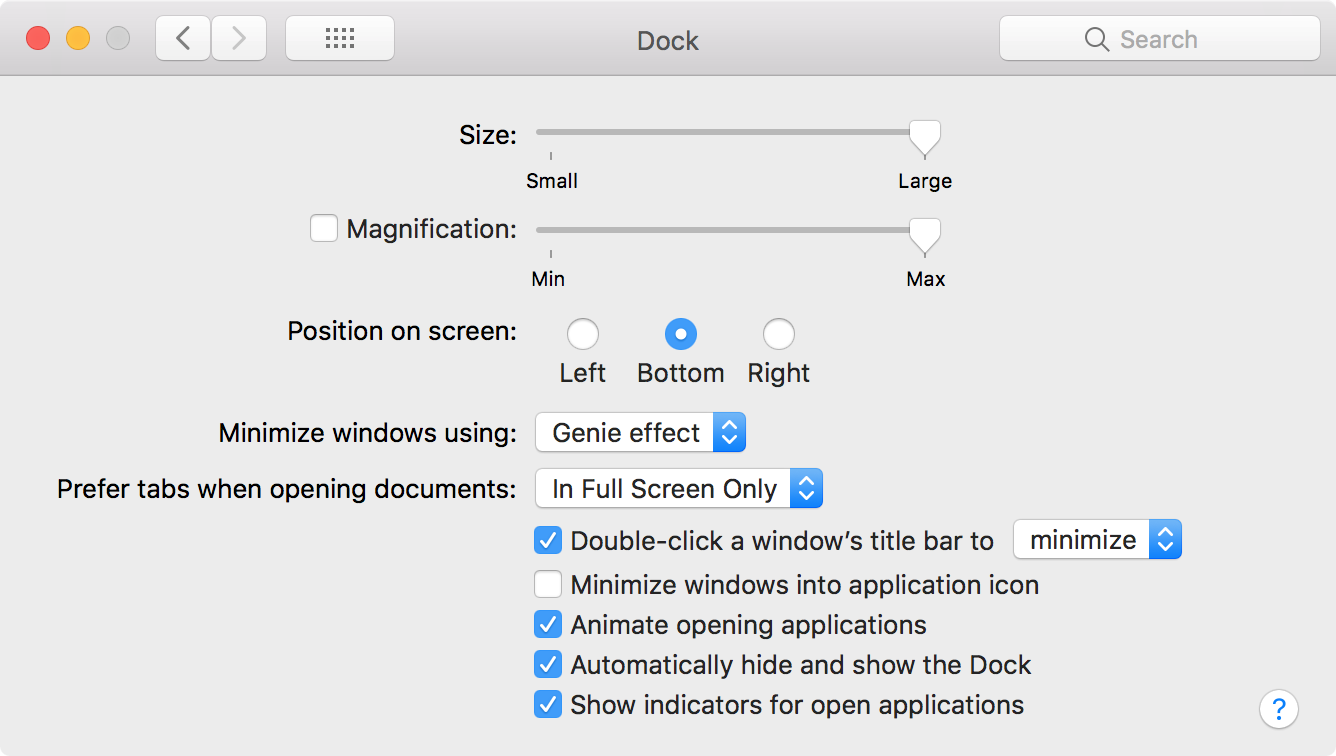Enable the Magnification checkbox

(x=324, y=229)
